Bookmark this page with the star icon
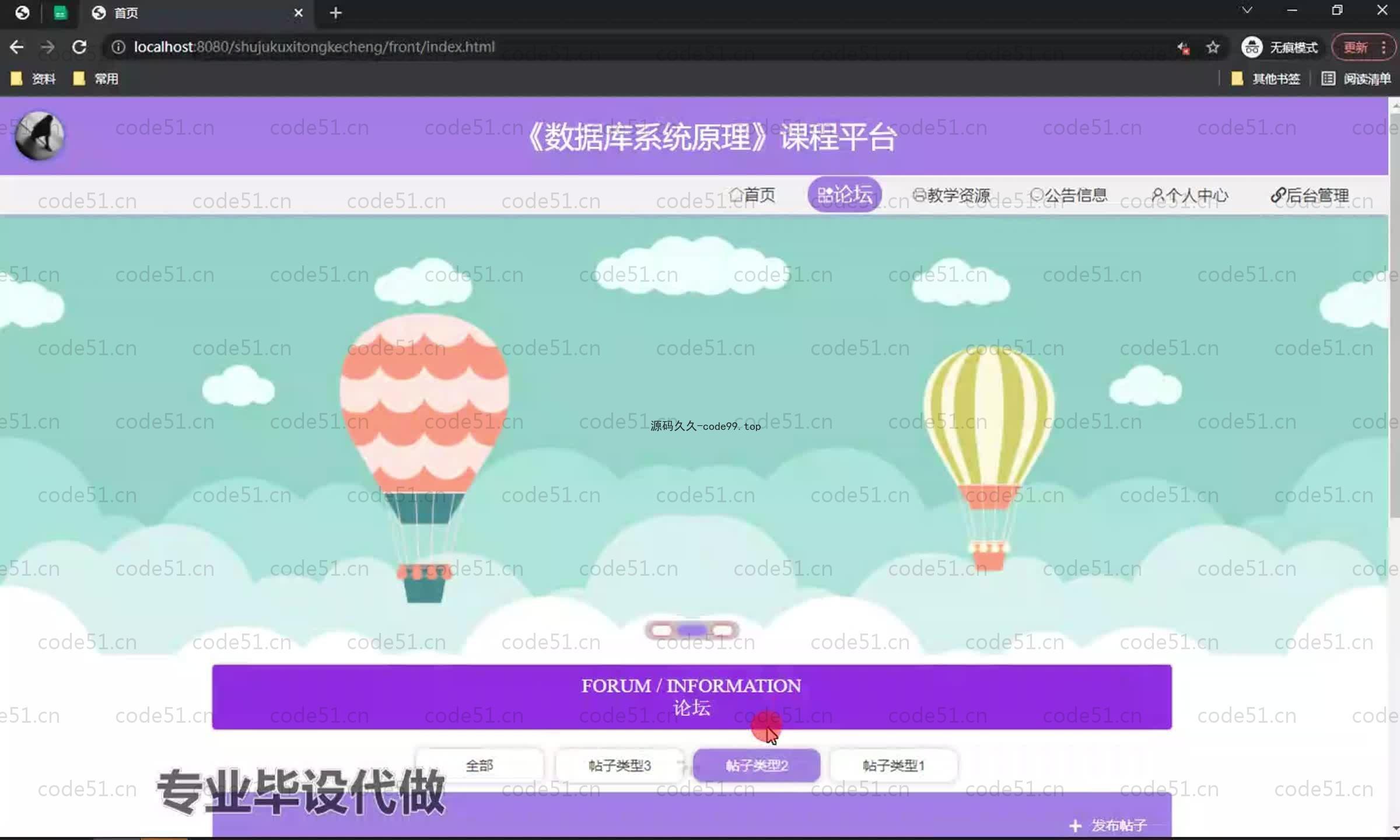 point(1213,47)
